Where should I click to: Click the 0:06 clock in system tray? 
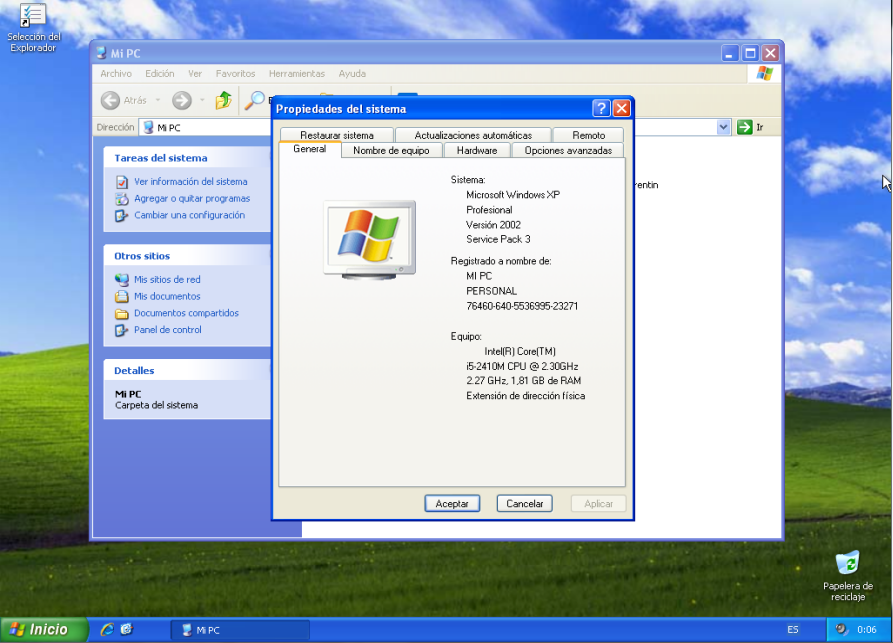(867, 629)
